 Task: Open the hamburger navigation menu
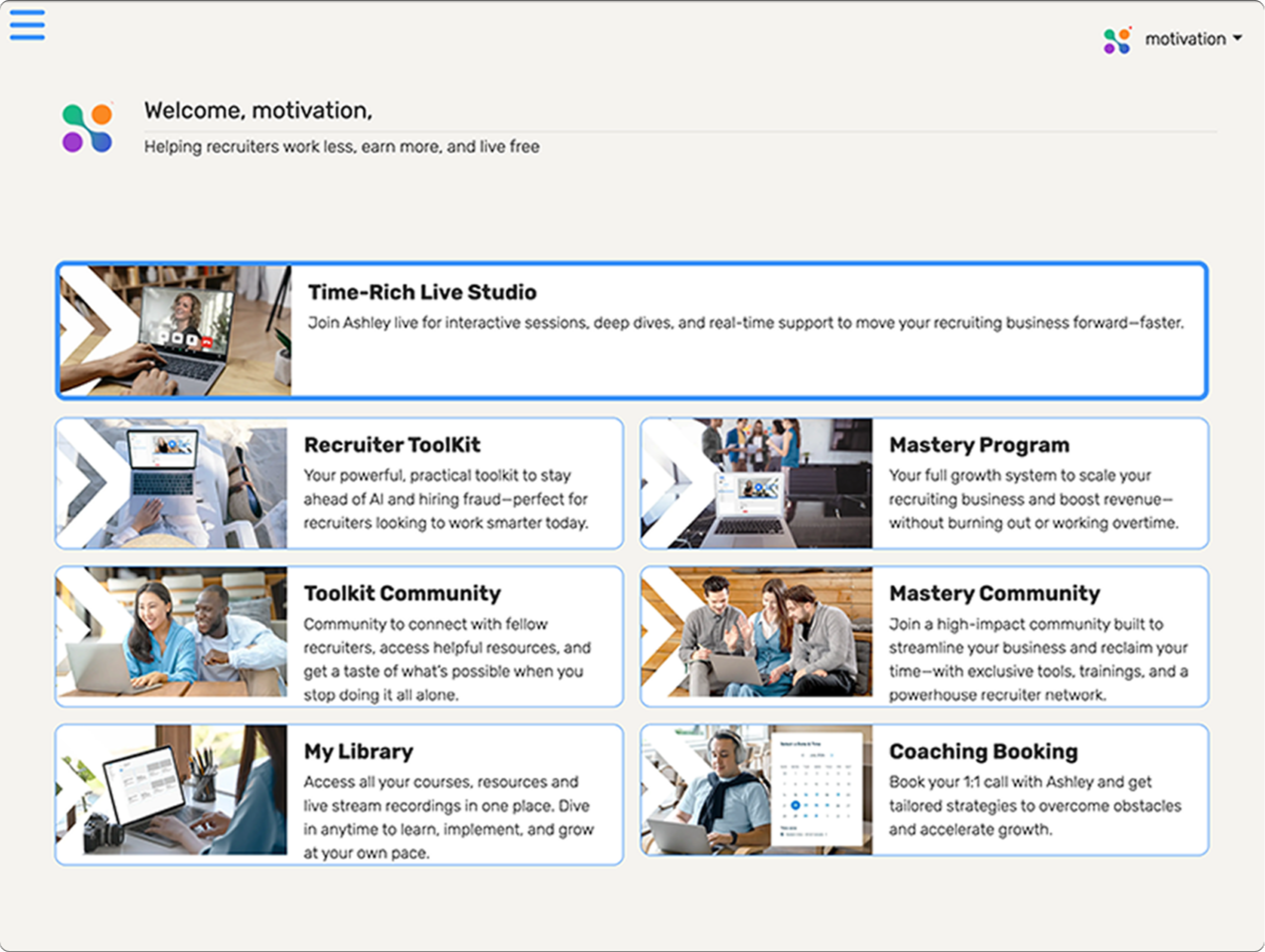27,24
